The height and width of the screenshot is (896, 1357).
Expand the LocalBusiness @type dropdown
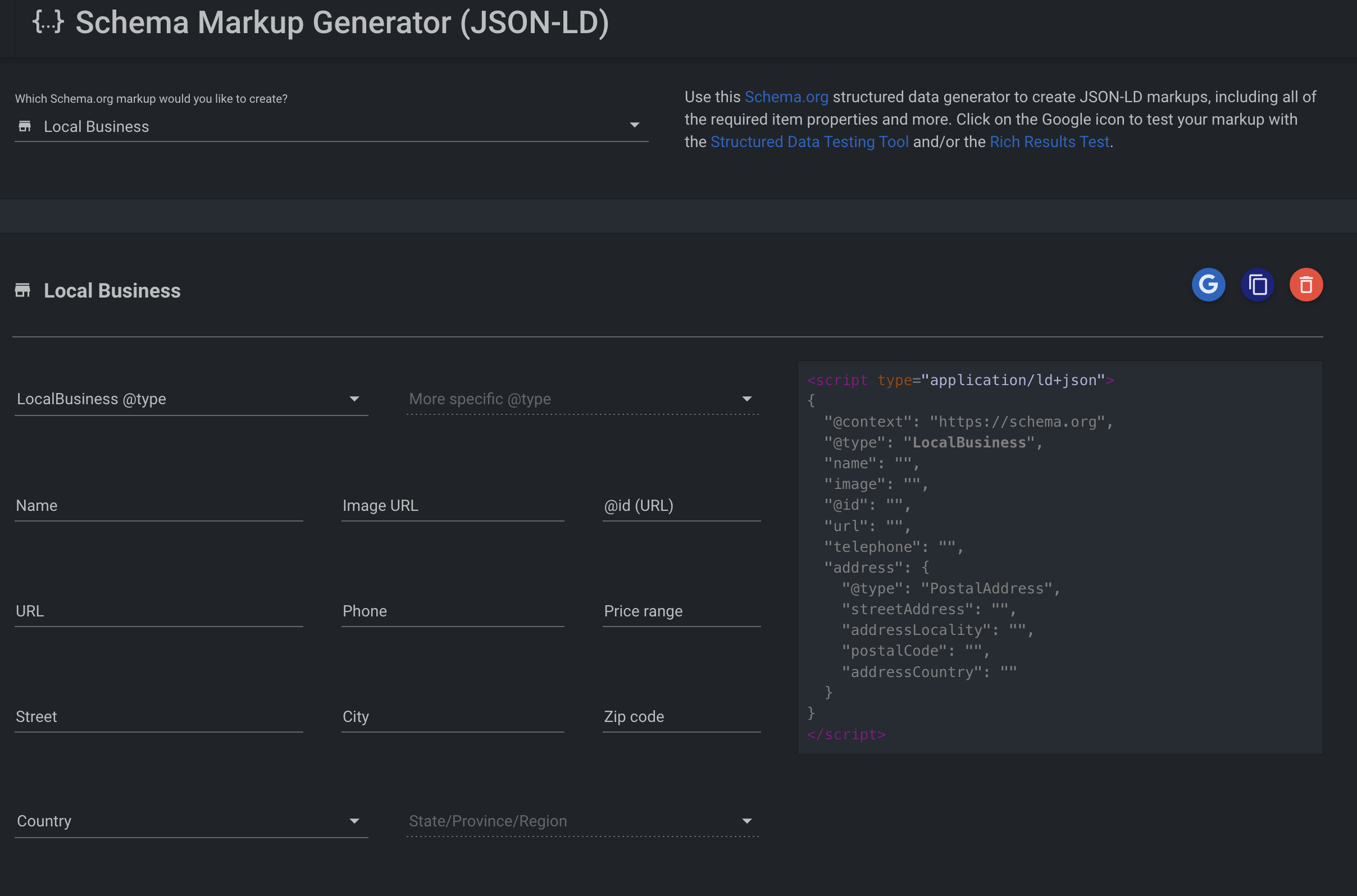(x=192, y=399)
